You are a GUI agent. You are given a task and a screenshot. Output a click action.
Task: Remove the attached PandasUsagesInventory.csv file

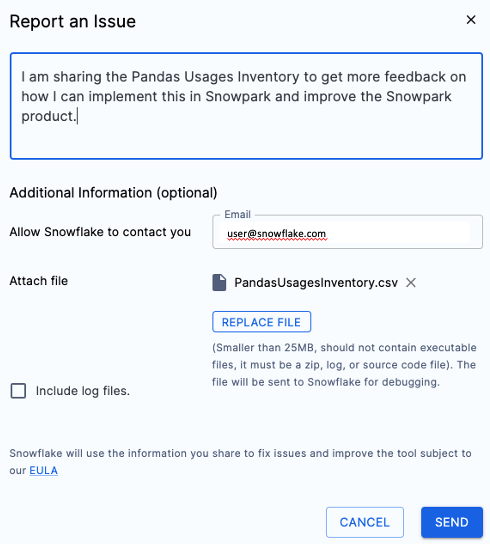(411, 283)
